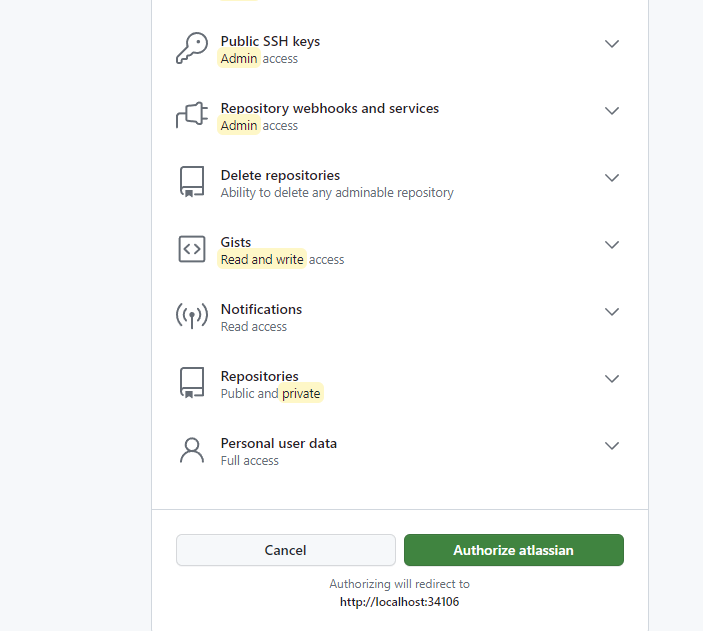The height and width of the screenshot is (631, 703).
Task: Expand the Notifications permission chevron
Action: click(612, 312)
